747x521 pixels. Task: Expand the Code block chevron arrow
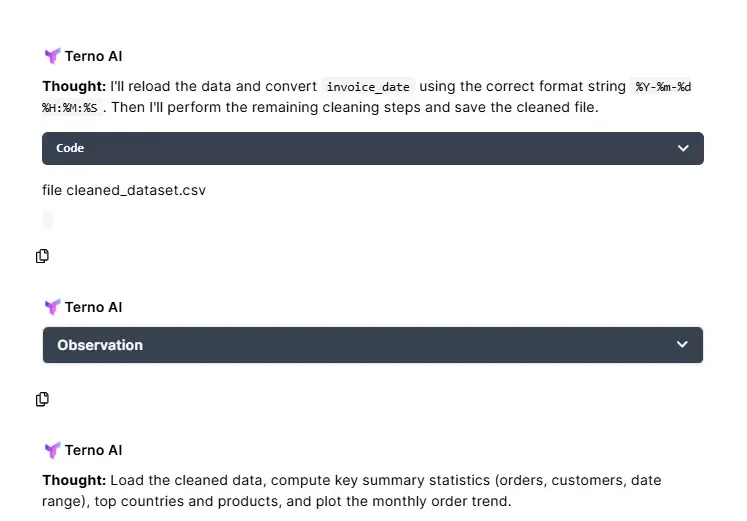pos(683,148)
